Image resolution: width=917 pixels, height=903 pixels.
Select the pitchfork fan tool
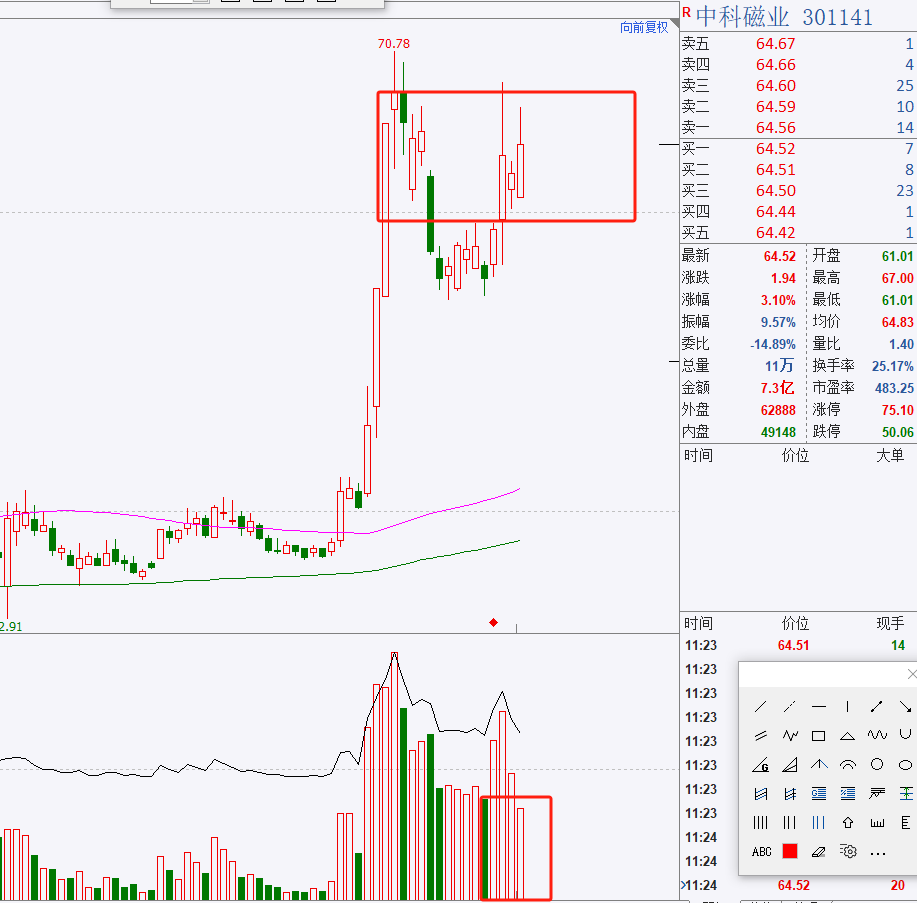[819, 764]
